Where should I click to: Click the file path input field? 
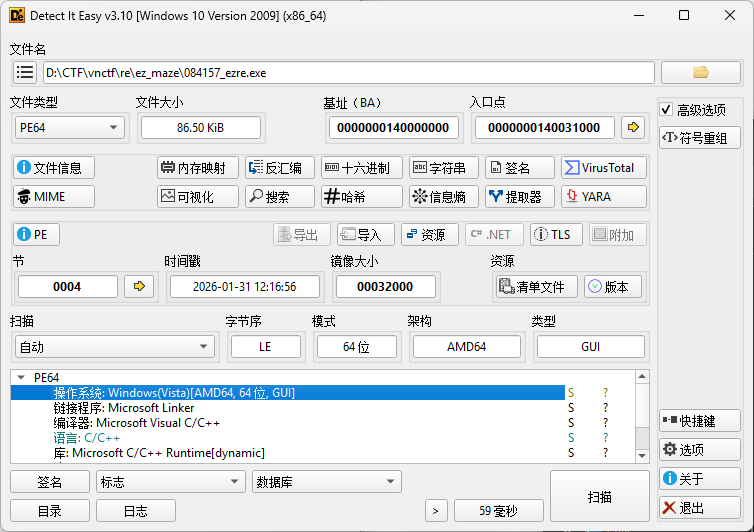(x=348, y=72)
